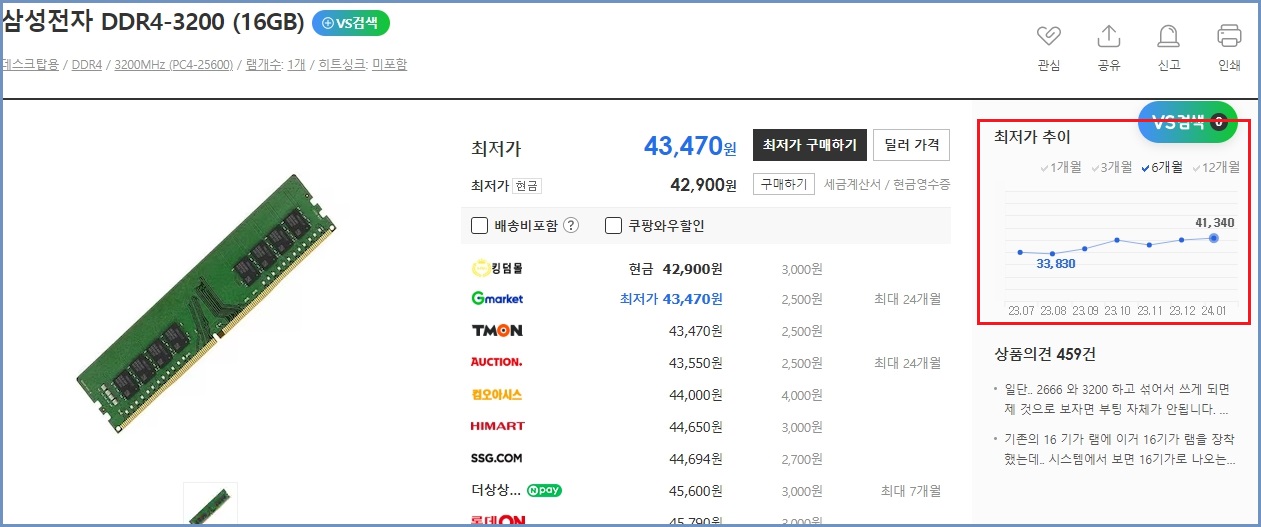Click the 킹덤몰 seller logo
The image size is (1261, 527).
[x=497, y=268]
